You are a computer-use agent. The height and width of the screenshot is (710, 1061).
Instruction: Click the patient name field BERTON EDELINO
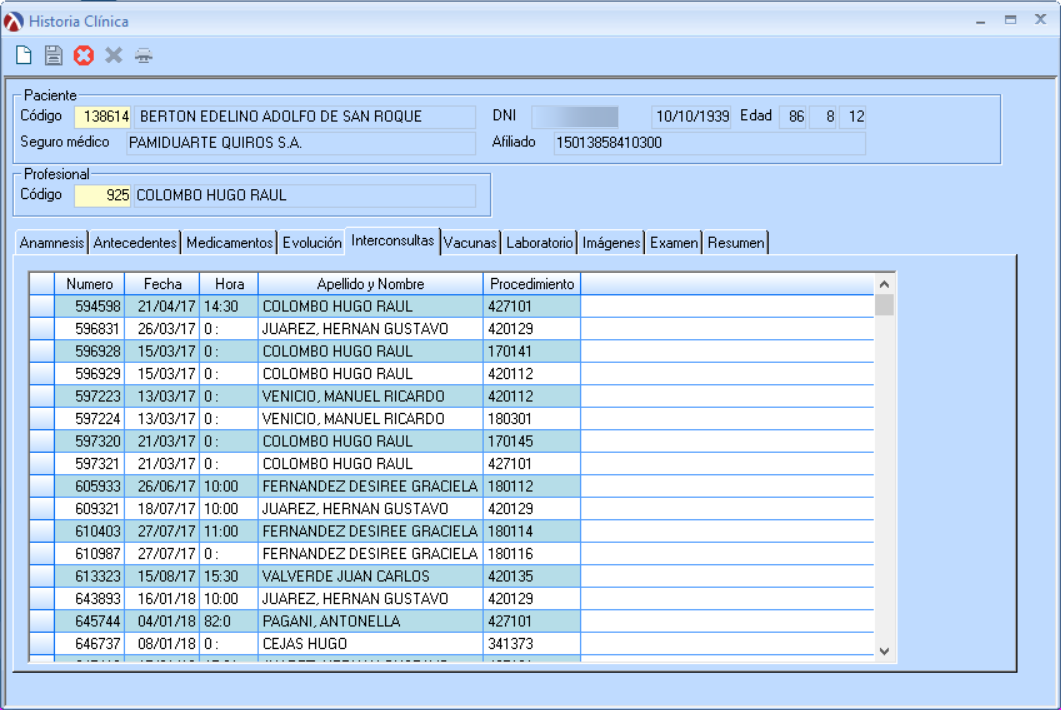pos(304,117)
